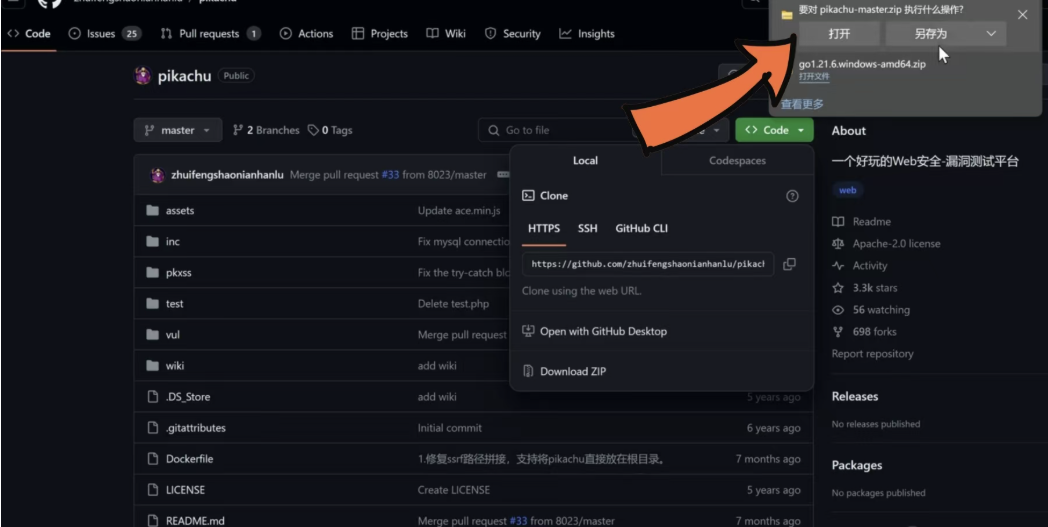Open the LICENSE file
The width and height of the screenshot is (1048, 527).
coord(185,490)
